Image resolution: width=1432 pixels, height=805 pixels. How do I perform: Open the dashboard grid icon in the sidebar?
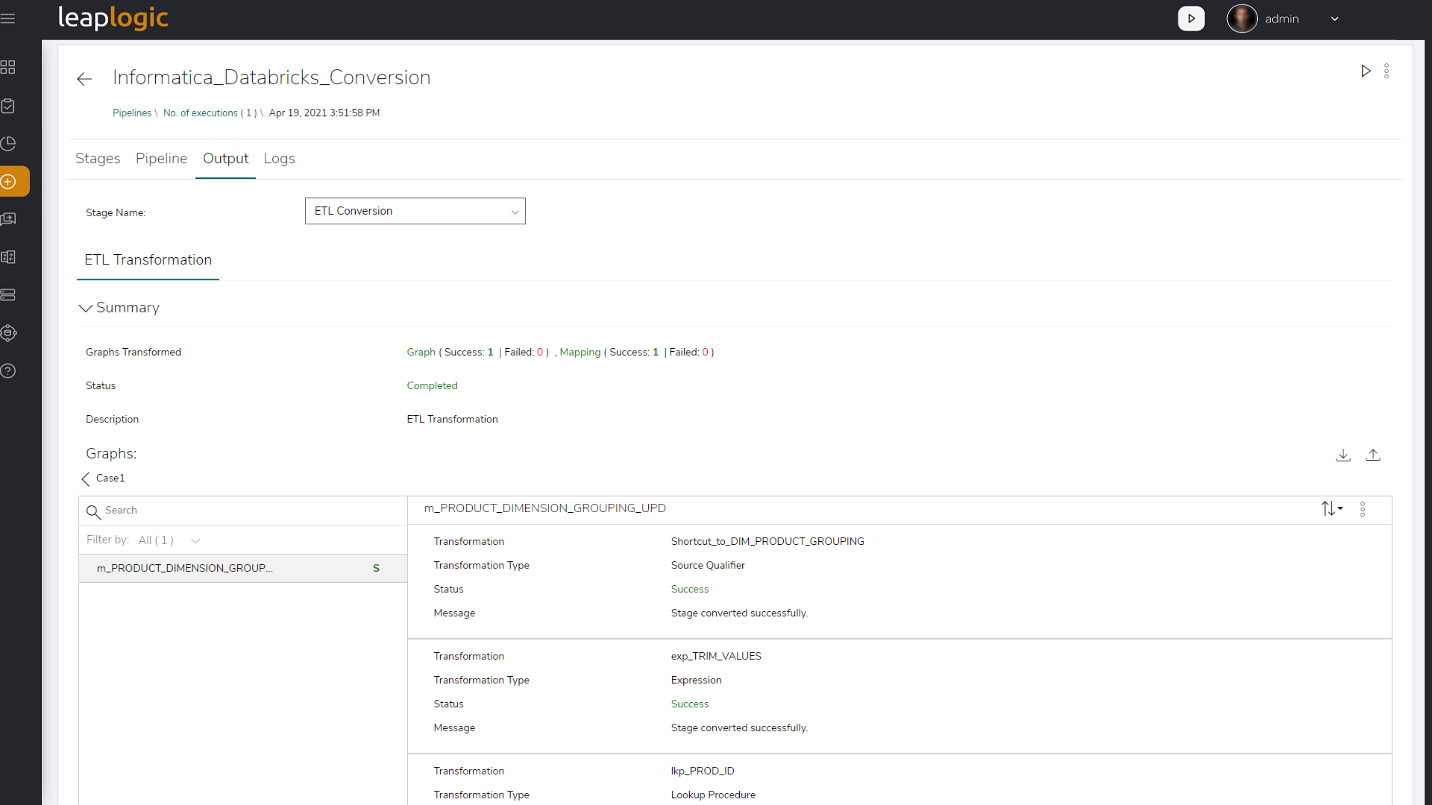8,67
